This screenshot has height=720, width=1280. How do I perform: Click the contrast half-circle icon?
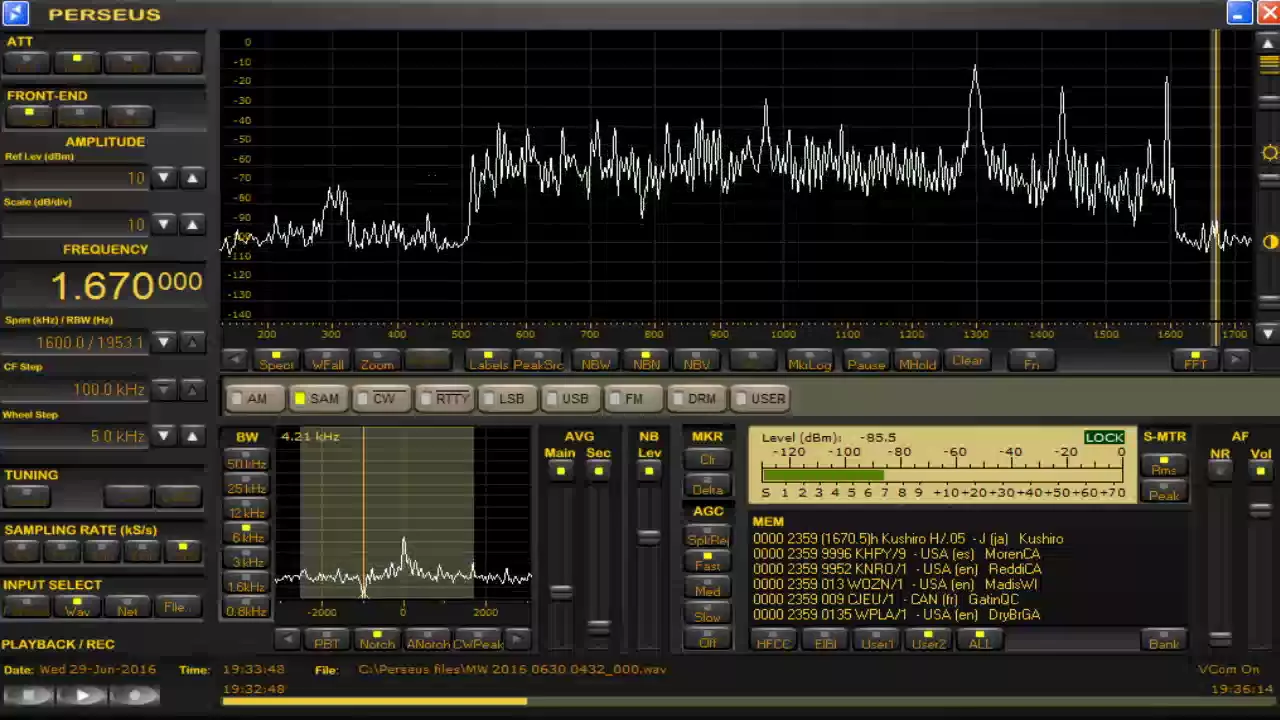tap(1270, 242)
